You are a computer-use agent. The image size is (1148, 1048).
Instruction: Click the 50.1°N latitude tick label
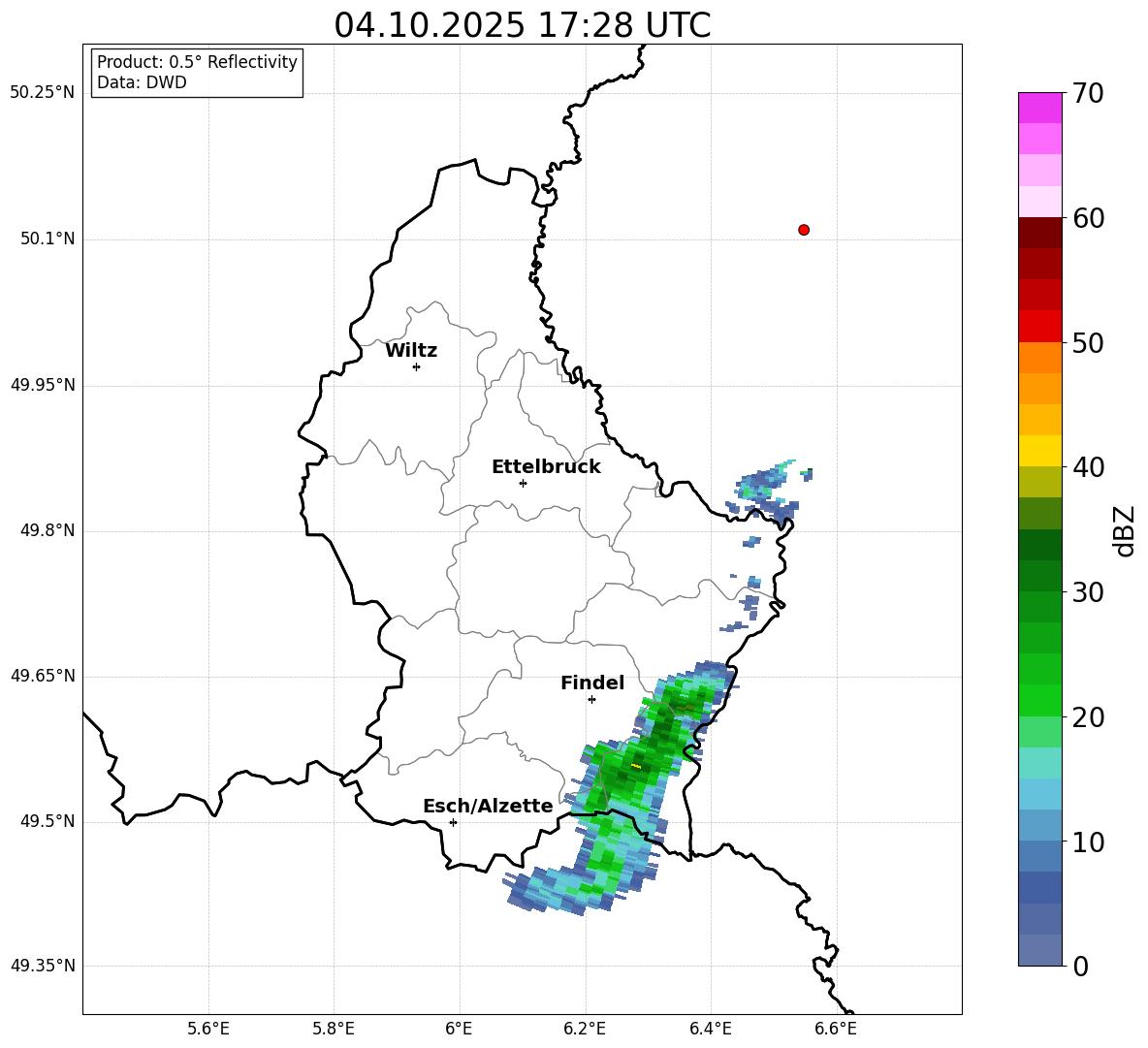coord(48,239)
